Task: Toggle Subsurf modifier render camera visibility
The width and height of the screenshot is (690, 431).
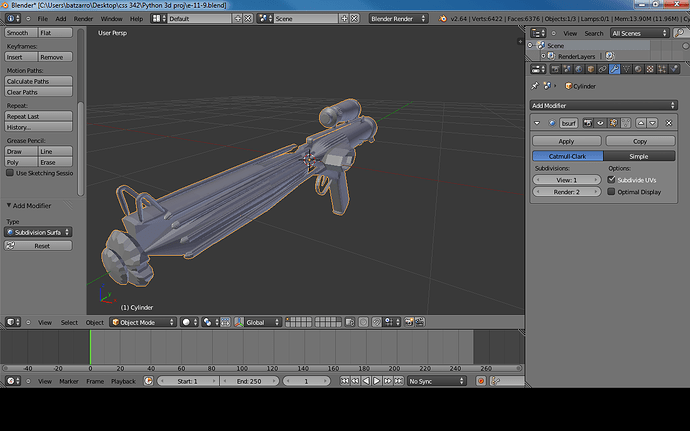Action: (587, 123)
